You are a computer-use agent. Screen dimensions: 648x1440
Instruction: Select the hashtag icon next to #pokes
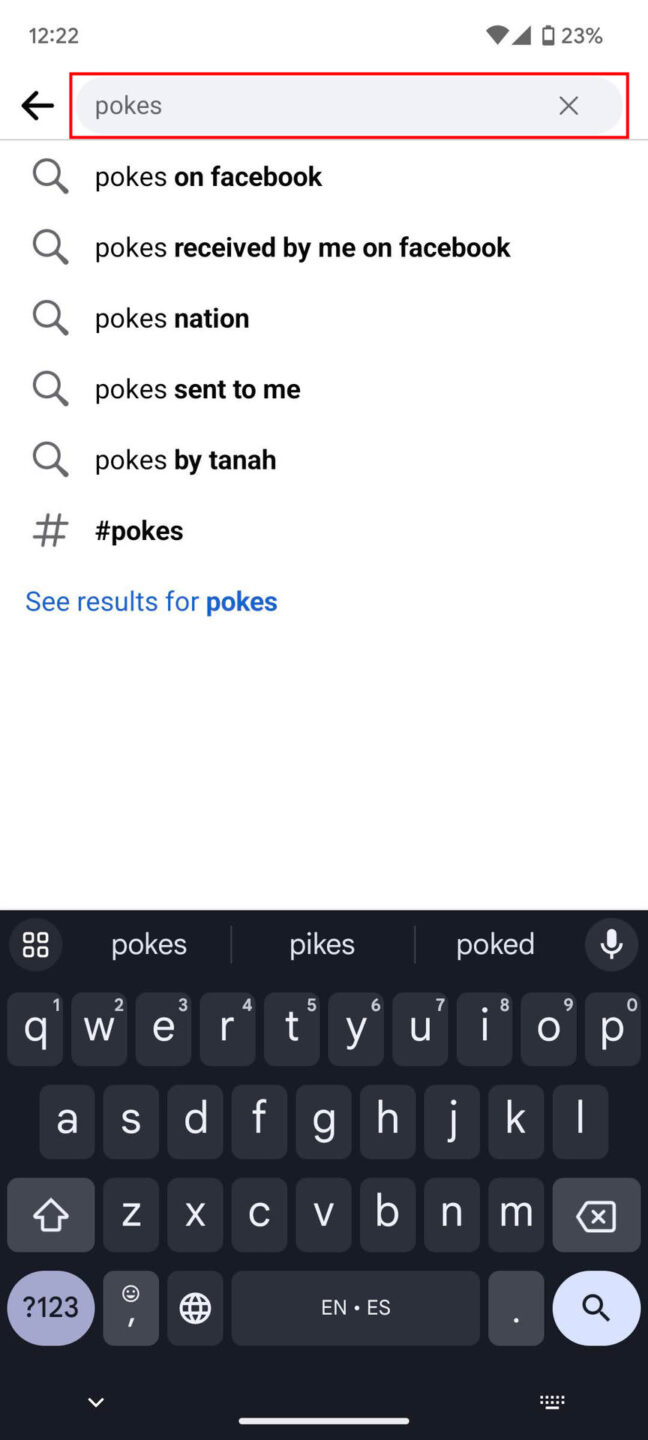(x=50, y=530)
